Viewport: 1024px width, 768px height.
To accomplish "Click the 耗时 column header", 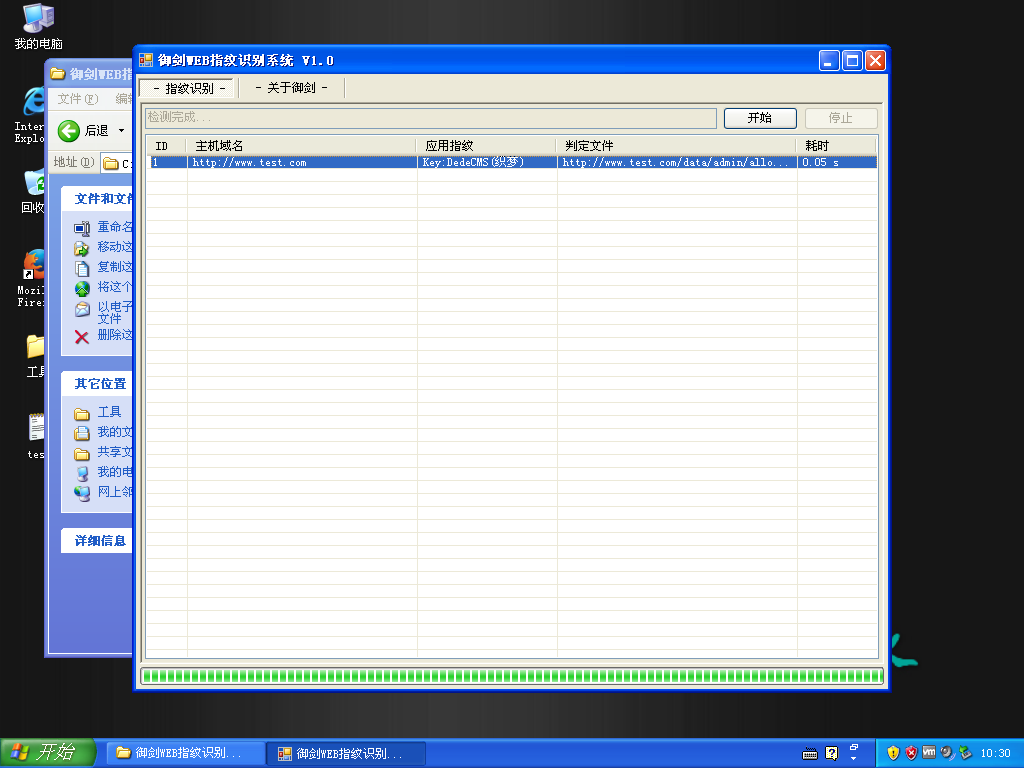I will (837, 146).
